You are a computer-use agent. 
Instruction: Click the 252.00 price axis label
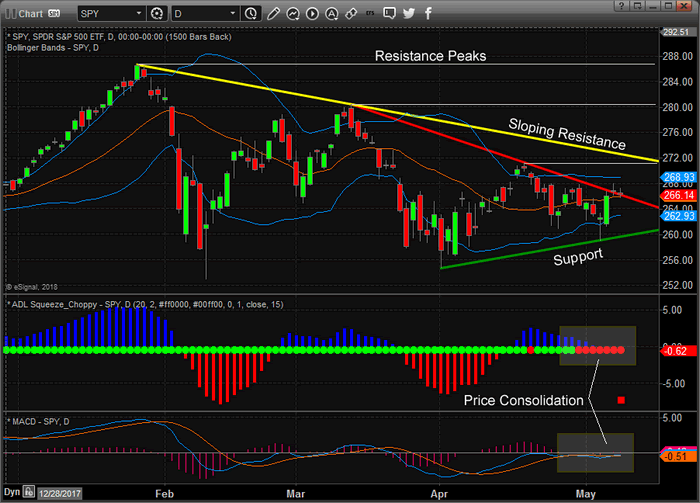pos(678,285)
